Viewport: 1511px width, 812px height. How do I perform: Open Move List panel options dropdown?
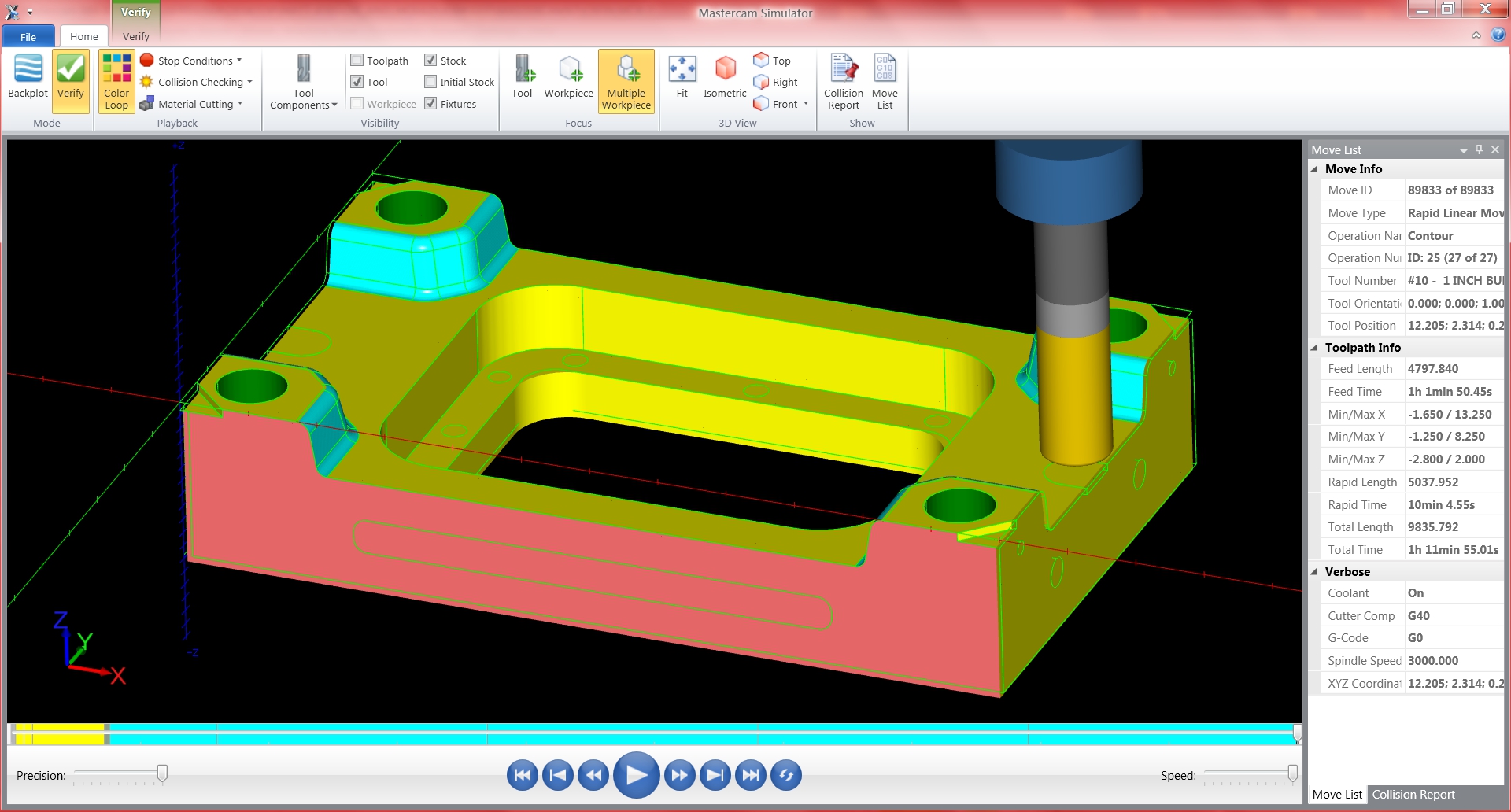[1464, 150]
